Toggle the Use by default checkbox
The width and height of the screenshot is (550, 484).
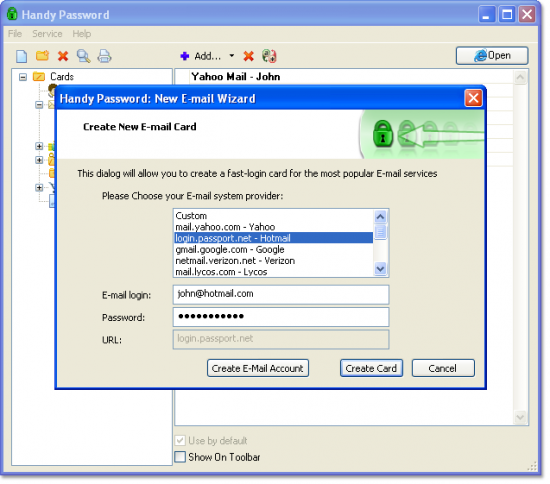pos(180,440)
